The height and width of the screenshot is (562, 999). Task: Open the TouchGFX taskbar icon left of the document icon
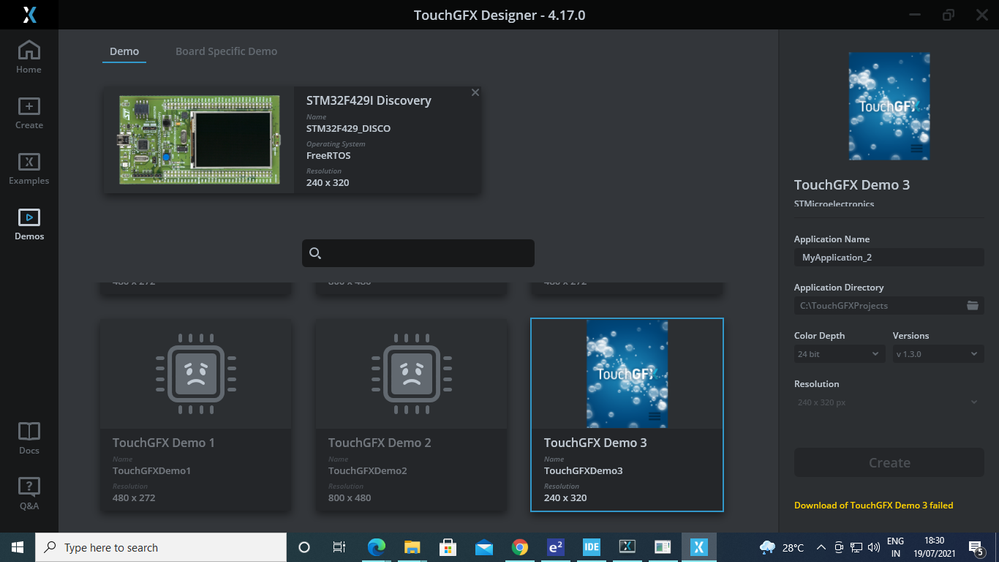627,547
